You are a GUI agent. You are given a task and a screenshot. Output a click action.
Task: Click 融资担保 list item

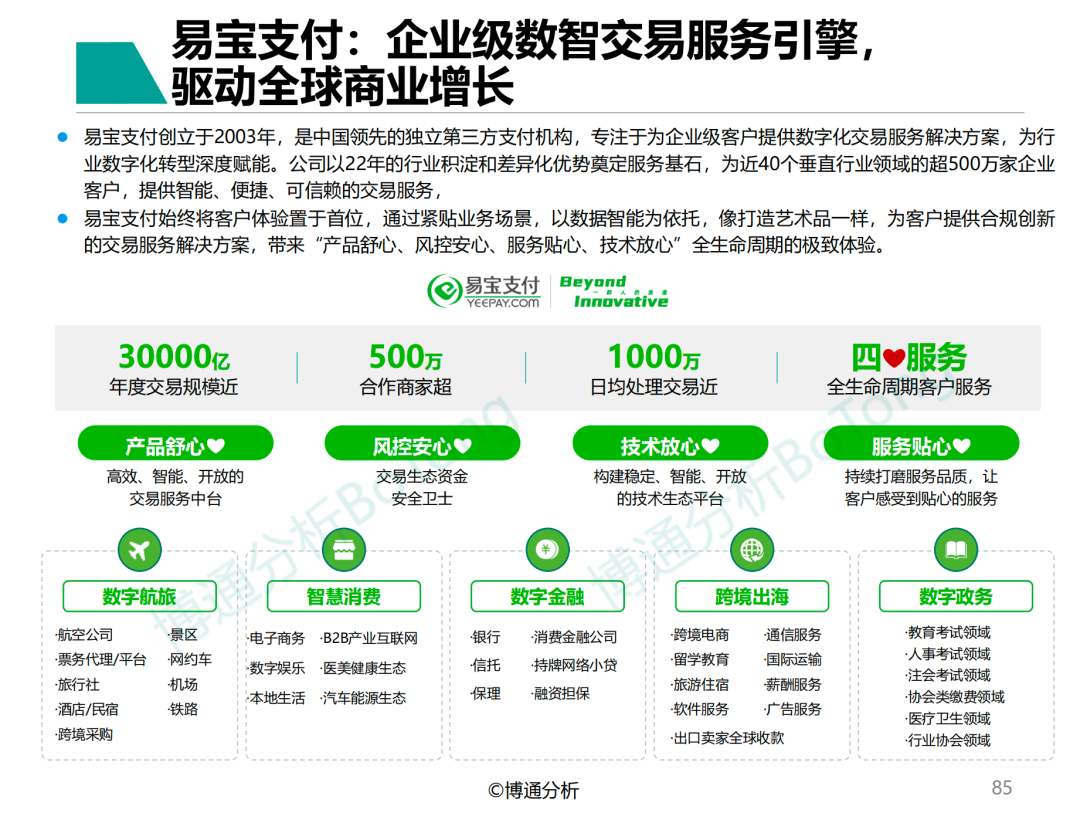[561, 693]
